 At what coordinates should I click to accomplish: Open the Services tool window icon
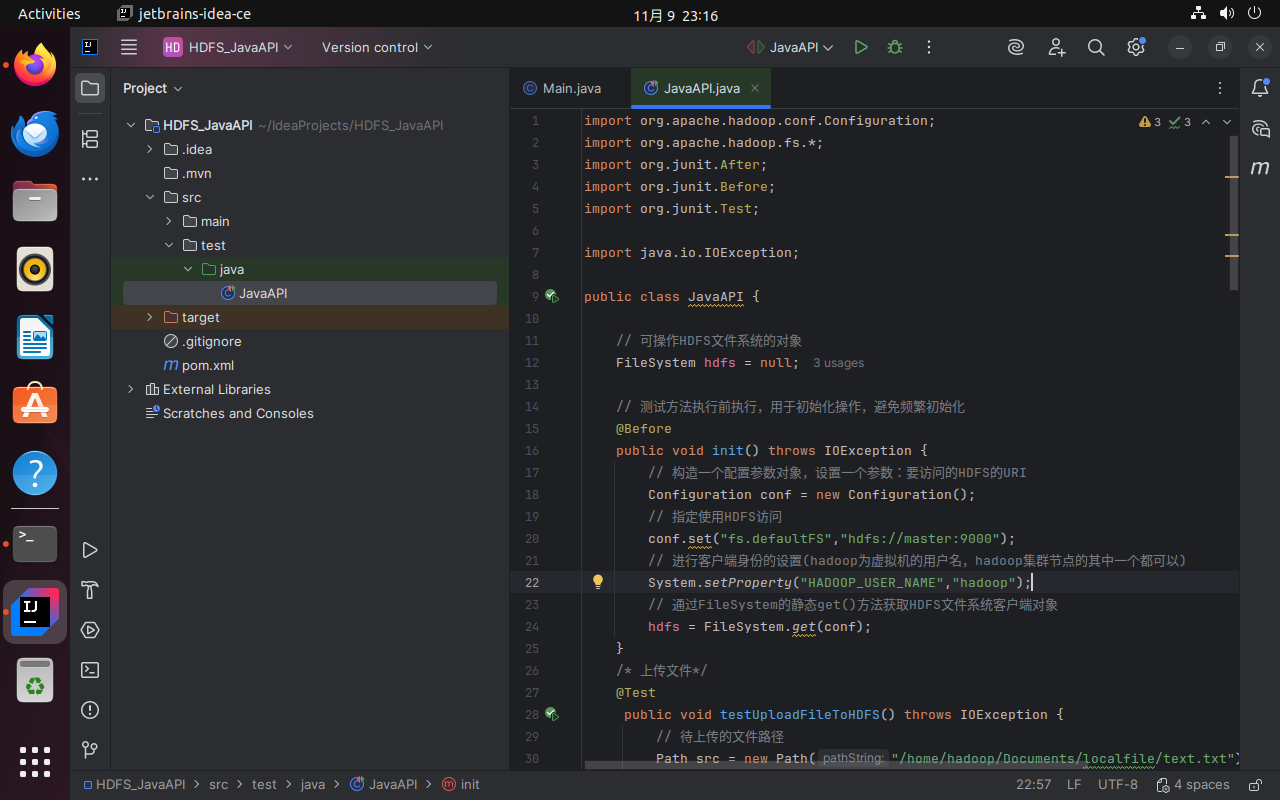point(90,630)
